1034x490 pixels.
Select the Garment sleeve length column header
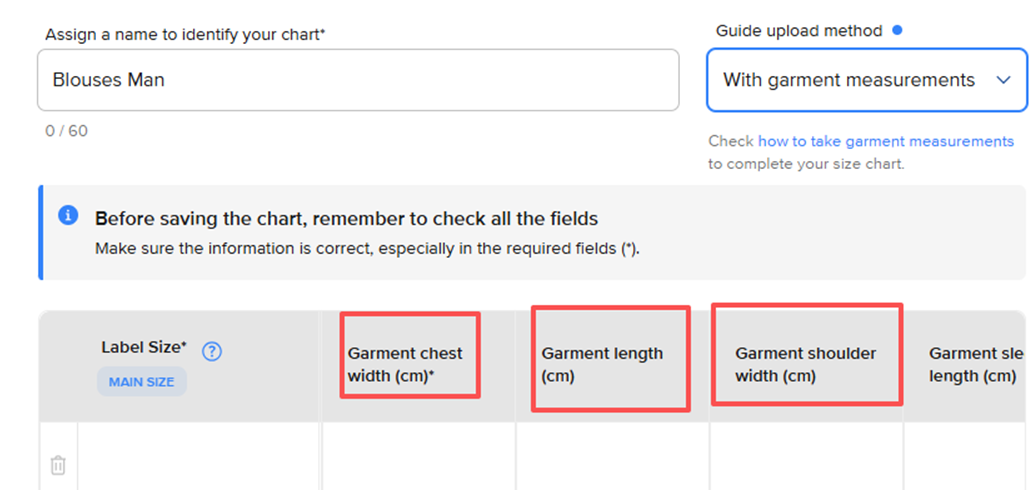click(975, 365)
